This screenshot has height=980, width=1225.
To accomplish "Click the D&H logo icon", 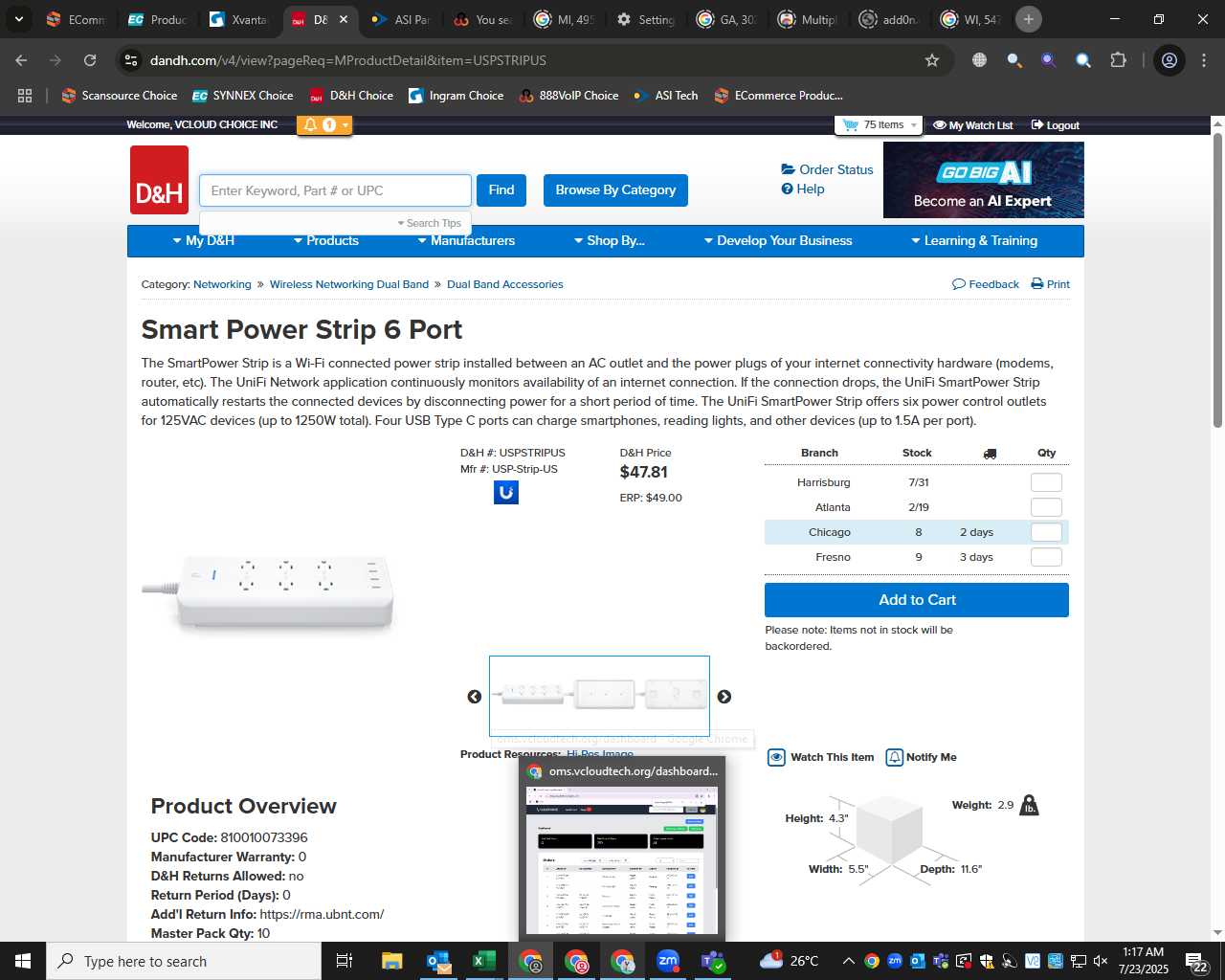I will pyautogui.click(x=159, y=180).
